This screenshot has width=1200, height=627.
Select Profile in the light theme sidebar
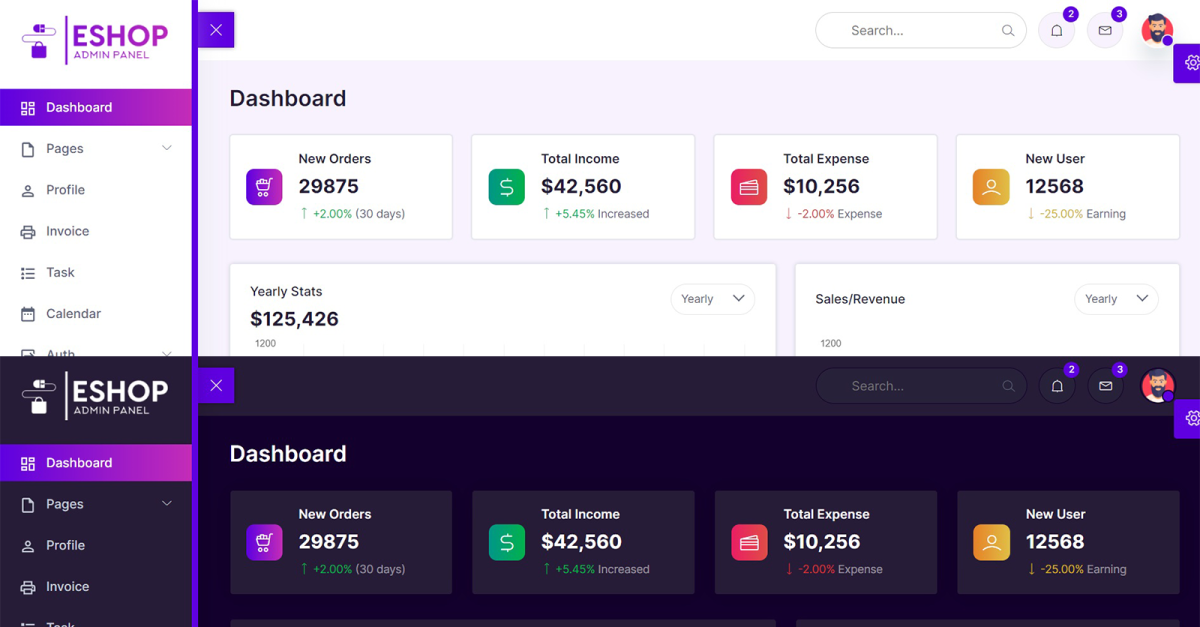click(65, 190)
